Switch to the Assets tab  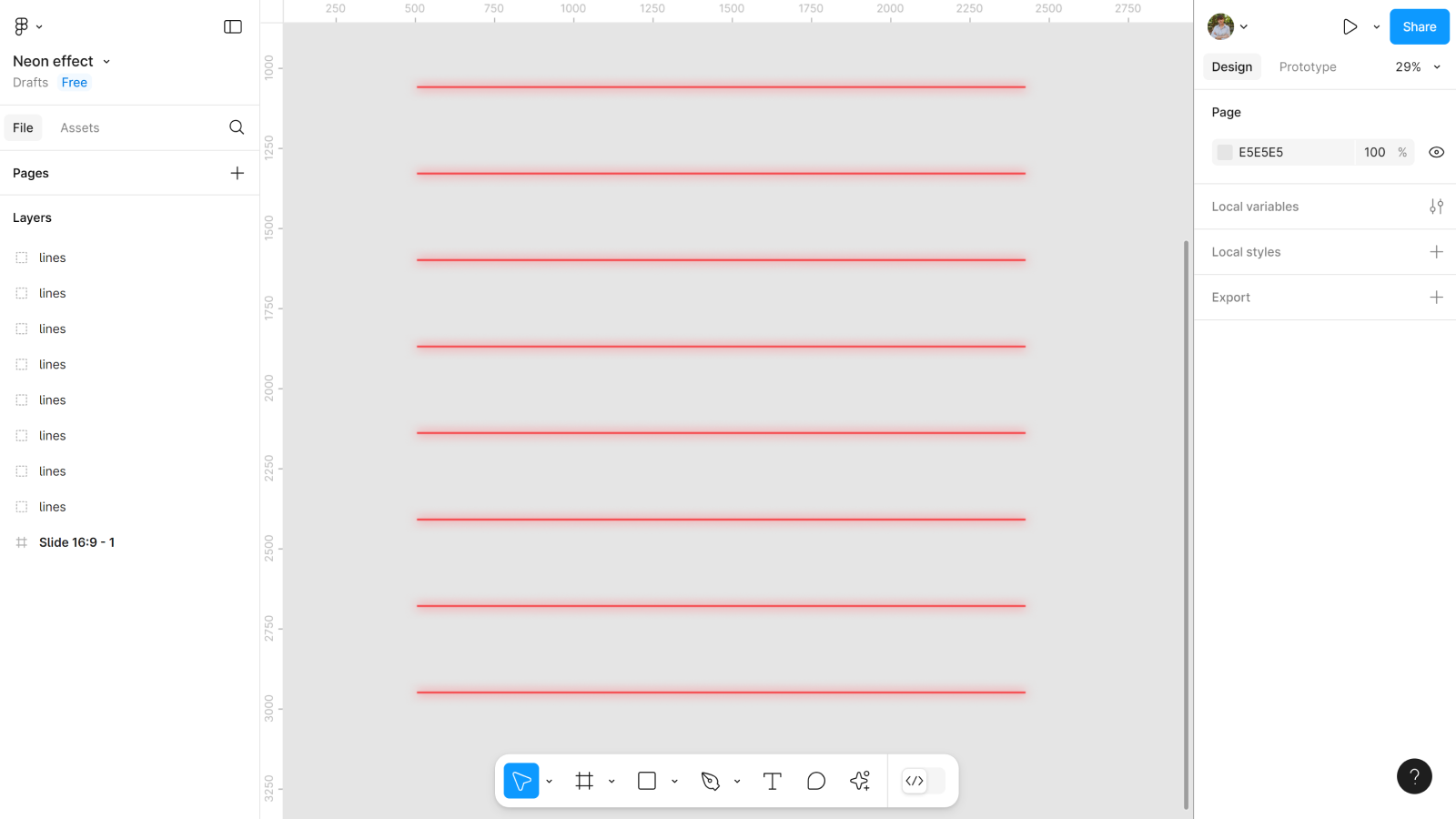[x=80, y=127]
